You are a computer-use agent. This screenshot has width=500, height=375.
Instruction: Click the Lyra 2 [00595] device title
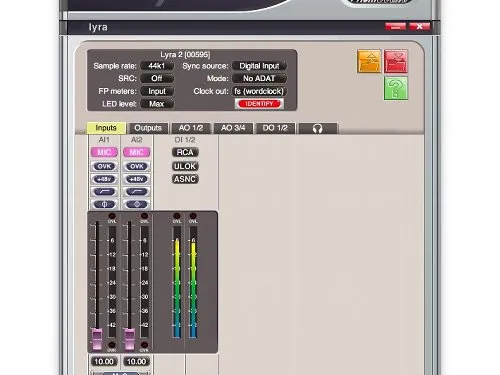[185, 54]
